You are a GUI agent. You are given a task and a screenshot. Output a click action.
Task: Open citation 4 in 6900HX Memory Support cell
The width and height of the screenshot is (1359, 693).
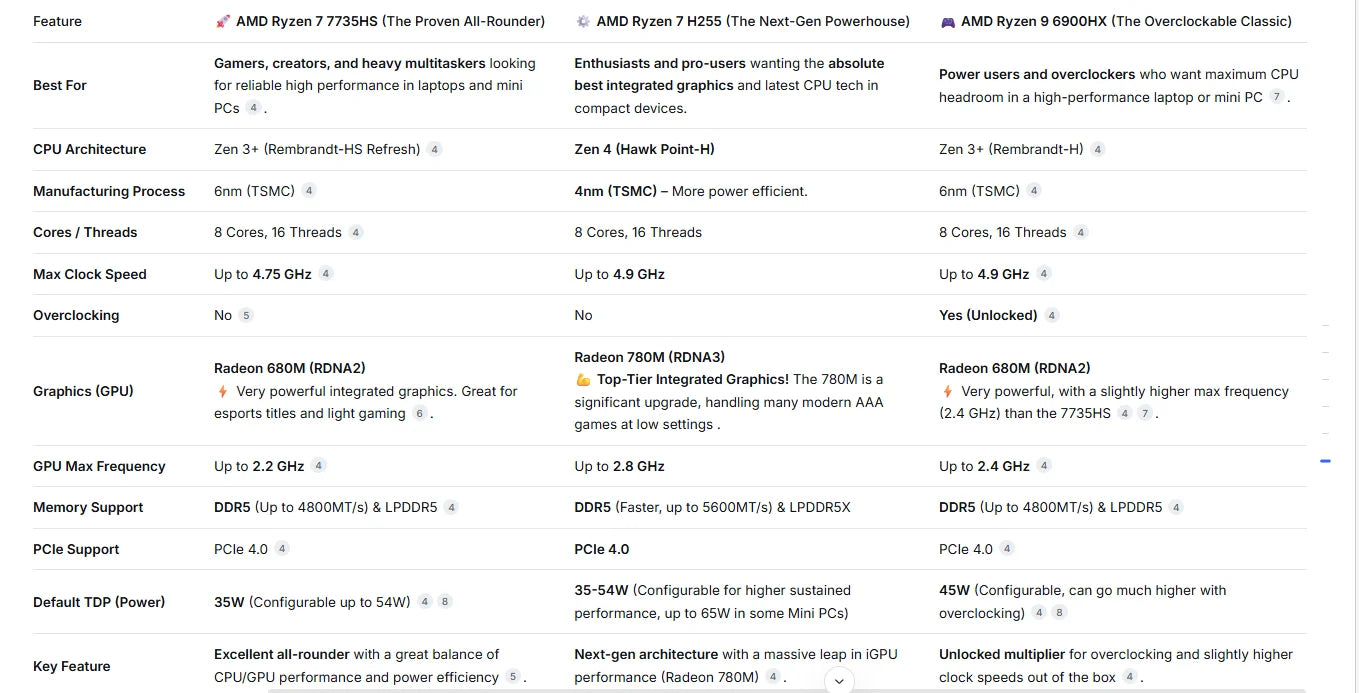[1177, 507]
